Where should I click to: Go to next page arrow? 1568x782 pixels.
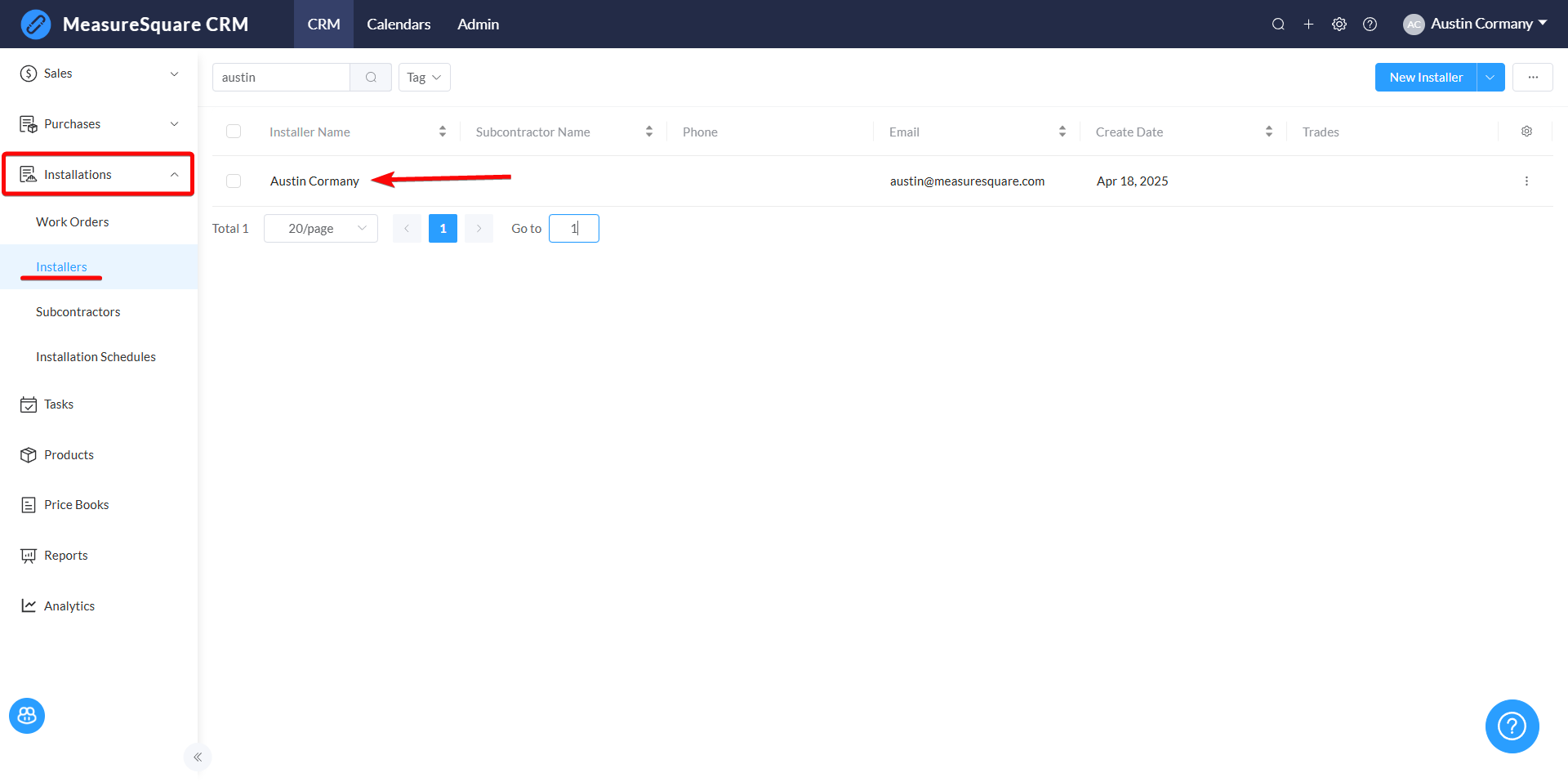(x=479, y=229)
